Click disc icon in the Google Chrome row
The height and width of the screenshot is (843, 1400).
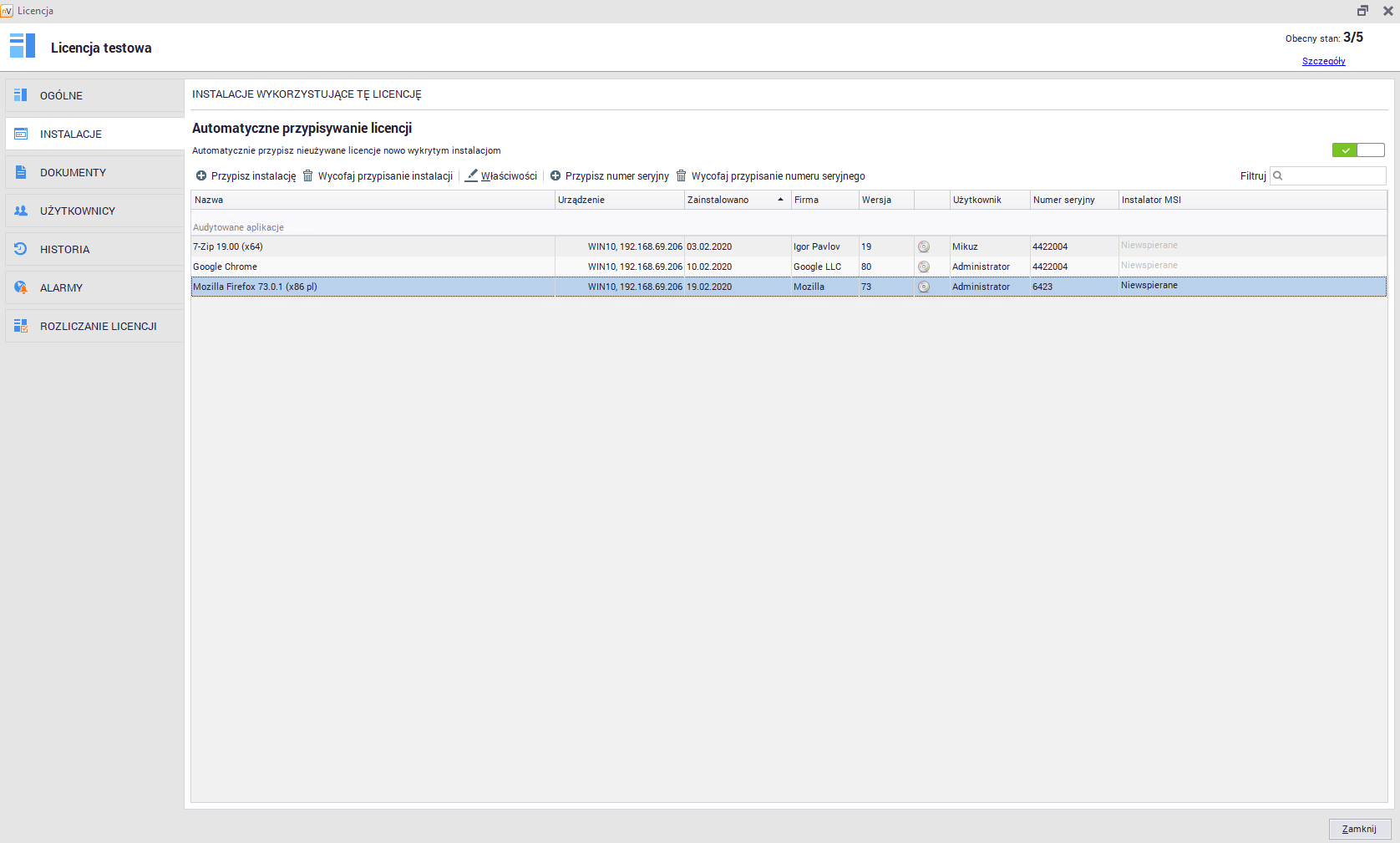[924, 267]
